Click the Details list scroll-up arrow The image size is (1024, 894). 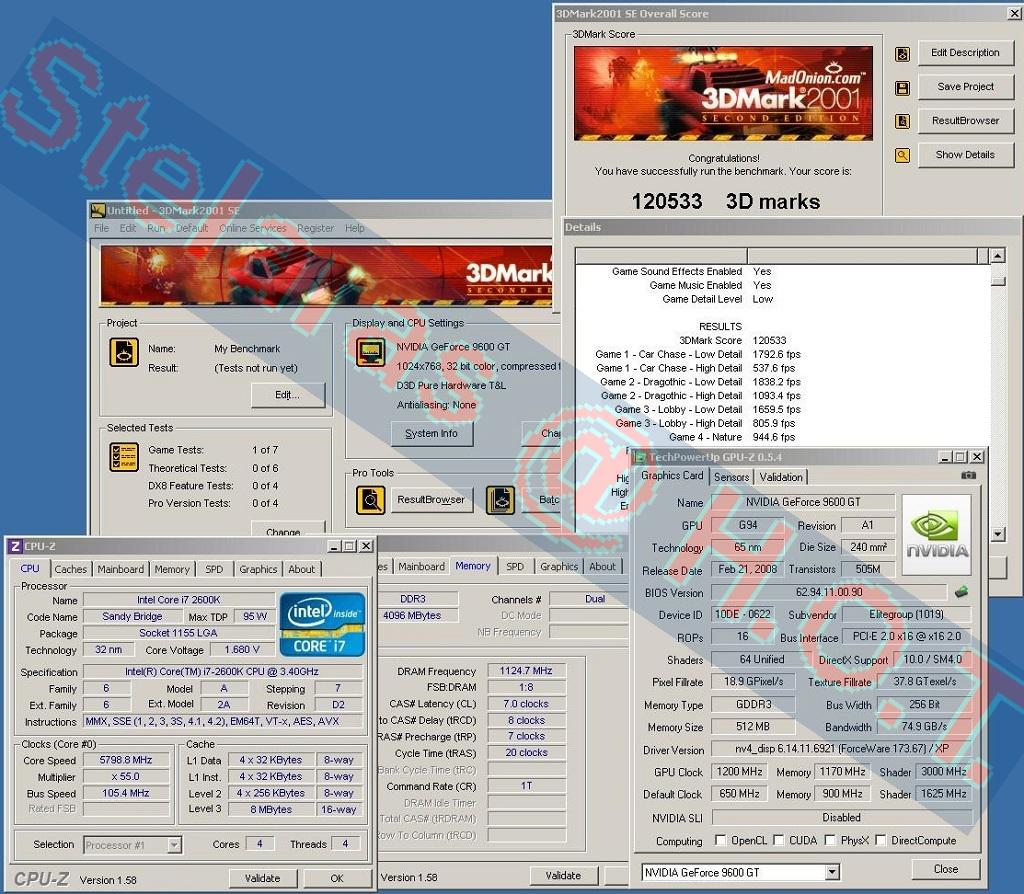[997, 256]
